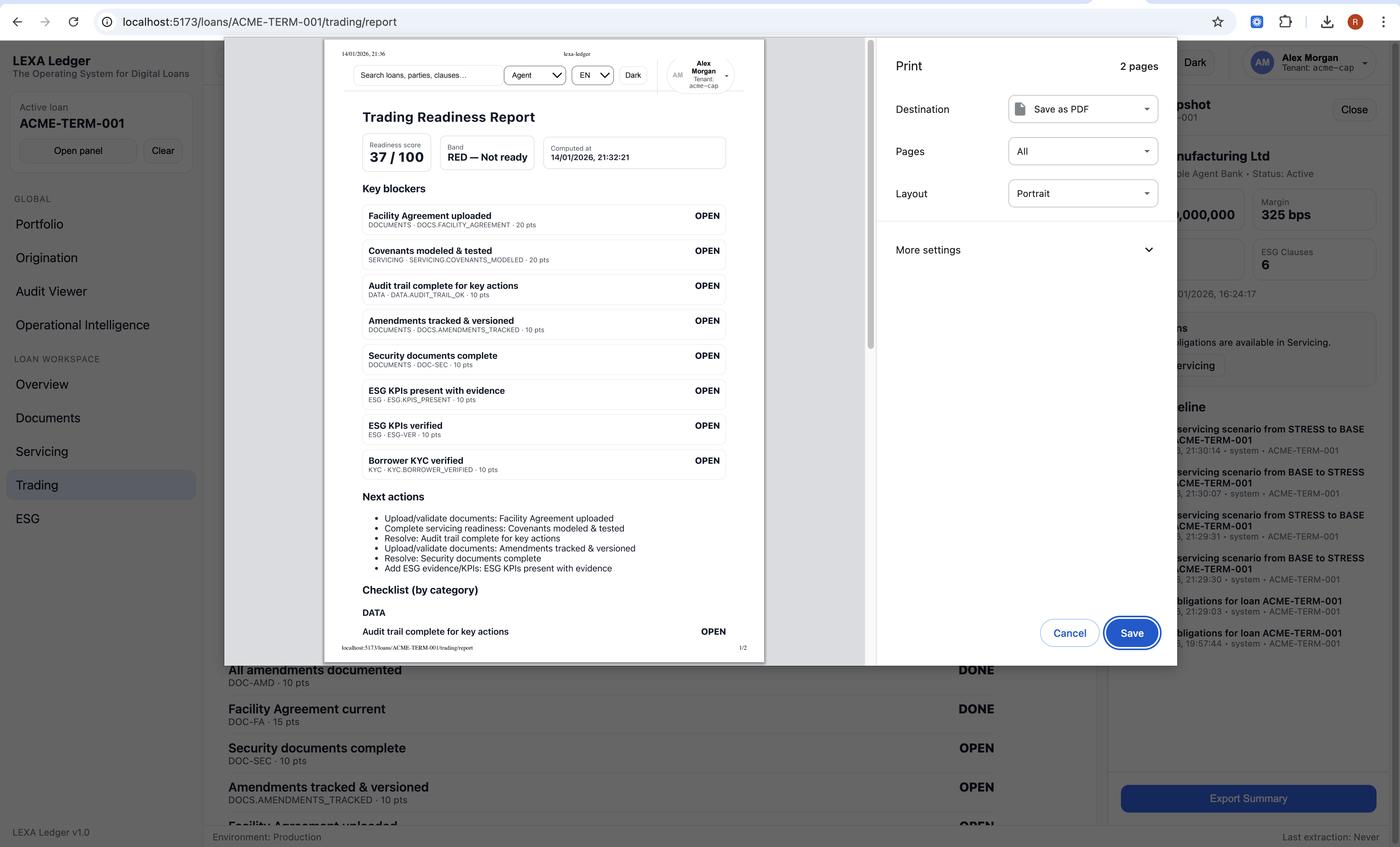Open the browser downloads icon

coord(1327,21)
